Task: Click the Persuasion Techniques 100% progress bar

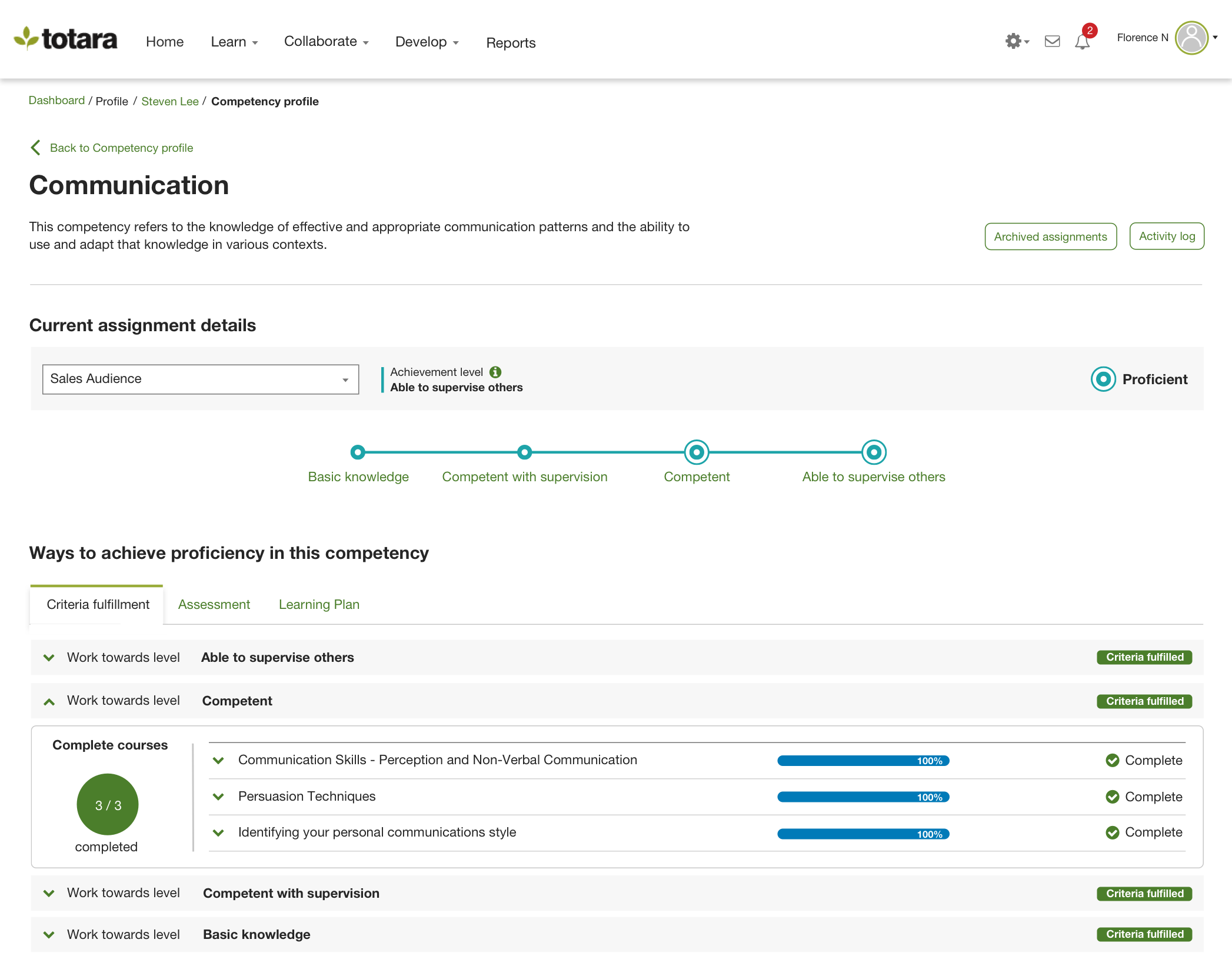Action: 863,797
